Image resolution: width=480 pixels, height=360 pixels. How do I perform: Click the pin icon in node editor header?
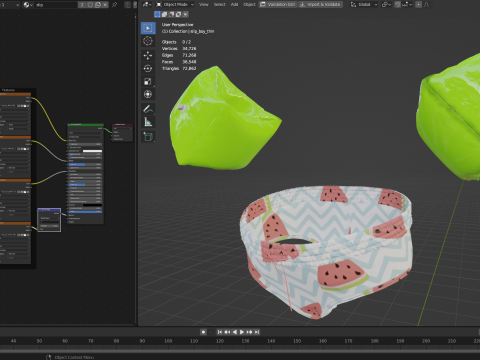point(115,5)
